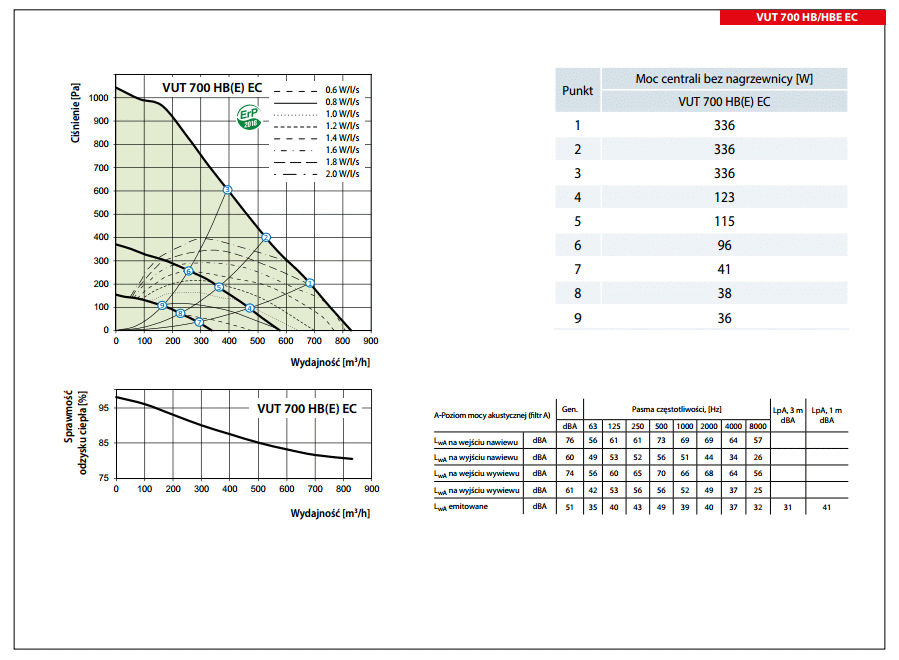Click circled point 3 on the top curve
This screenshot has width=899, height=660.
click(x=227, y=189)
